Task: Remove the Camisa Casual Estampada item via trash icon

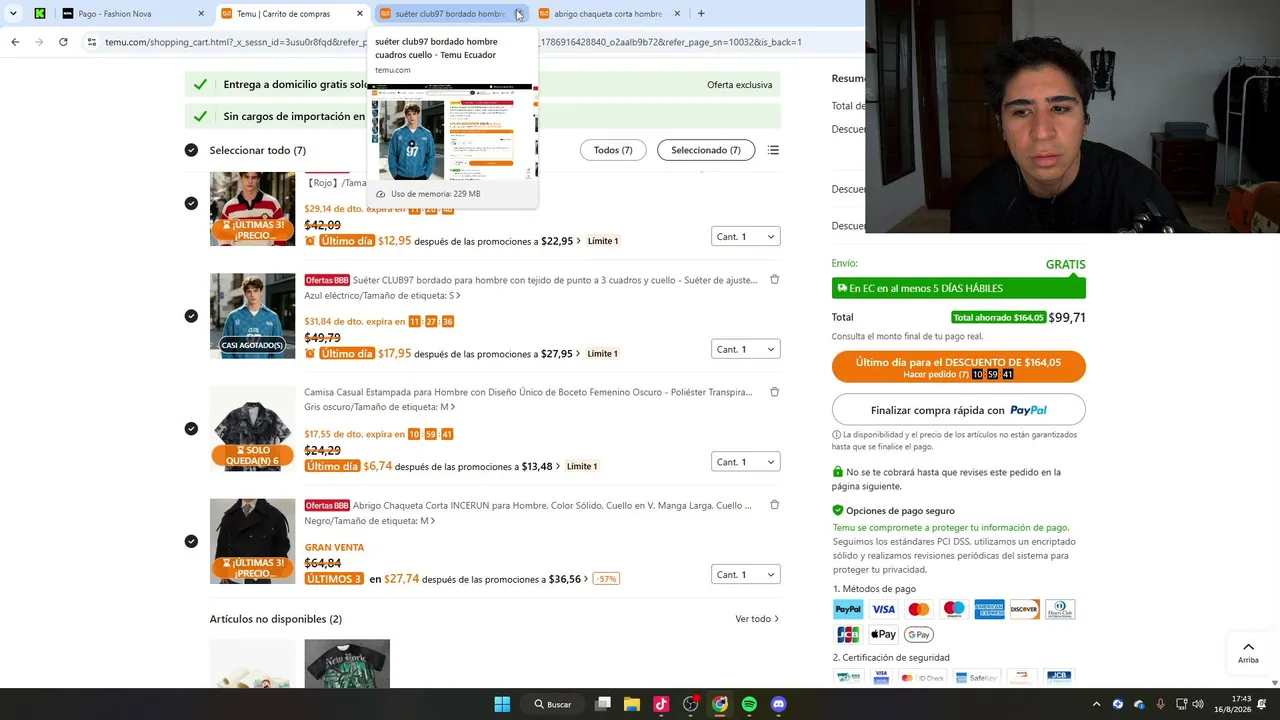Action: point(774,392)
